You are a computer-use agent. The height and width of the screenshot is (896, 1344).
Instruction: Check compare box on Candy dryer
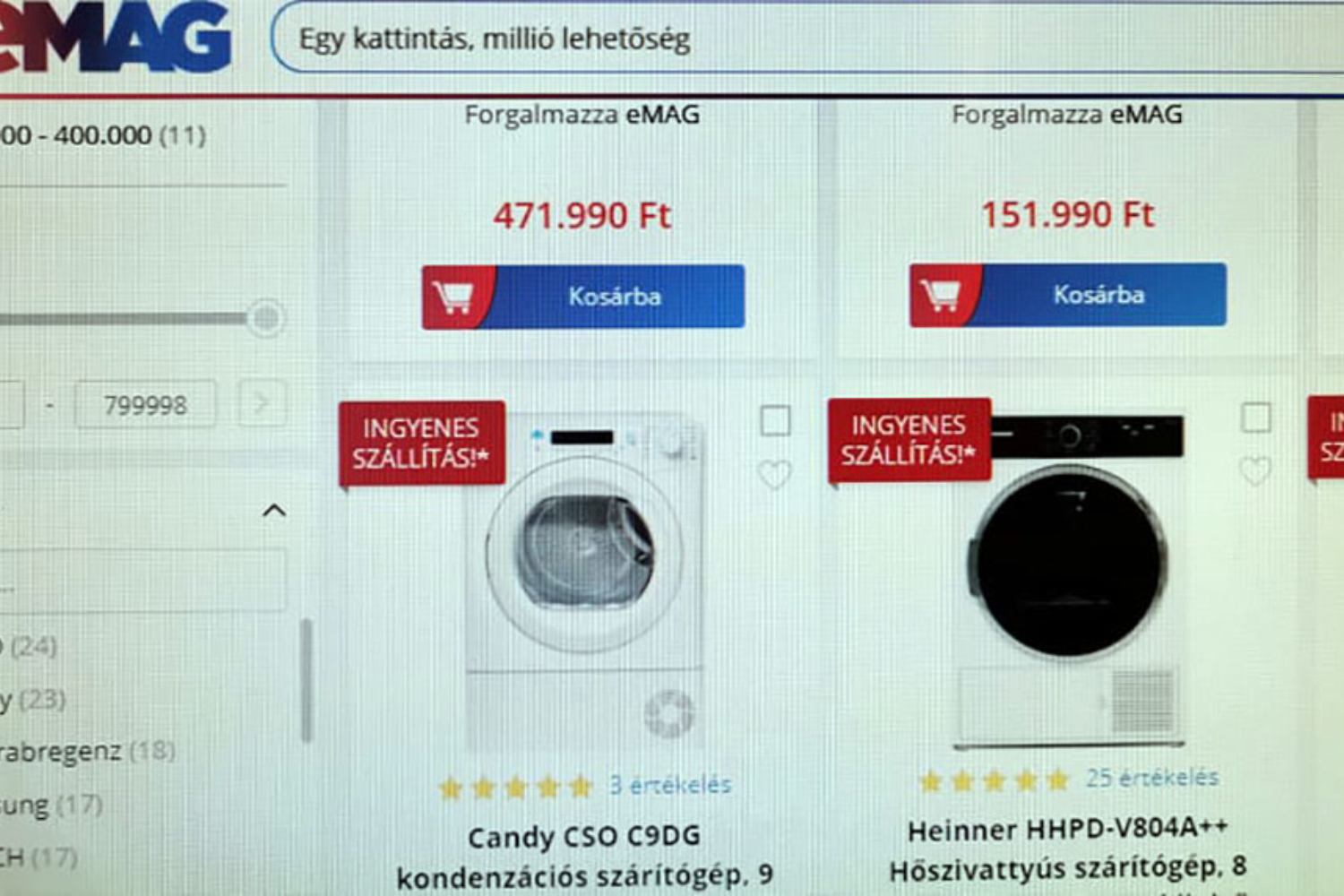pyautogui.click(x=775, y=420)
